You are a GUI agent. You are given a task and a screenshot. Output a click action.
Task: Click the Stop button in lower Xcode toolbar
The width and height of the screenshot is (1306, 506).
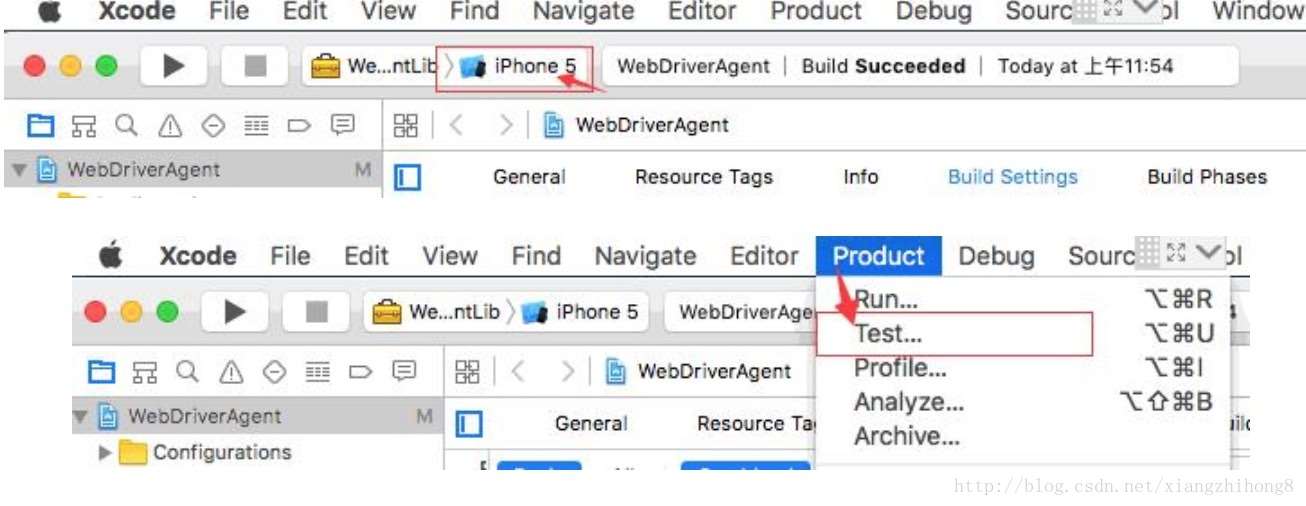click(x=317, y=312)
